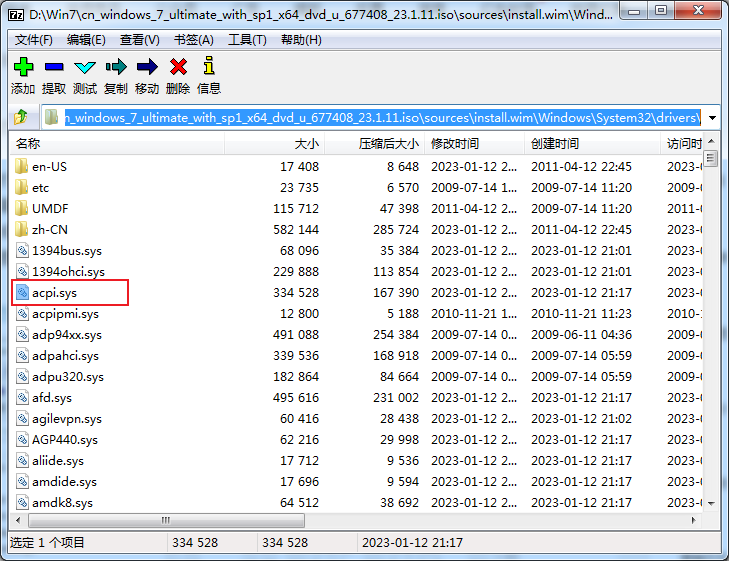Click inside the path address field

tap(382, 118)
